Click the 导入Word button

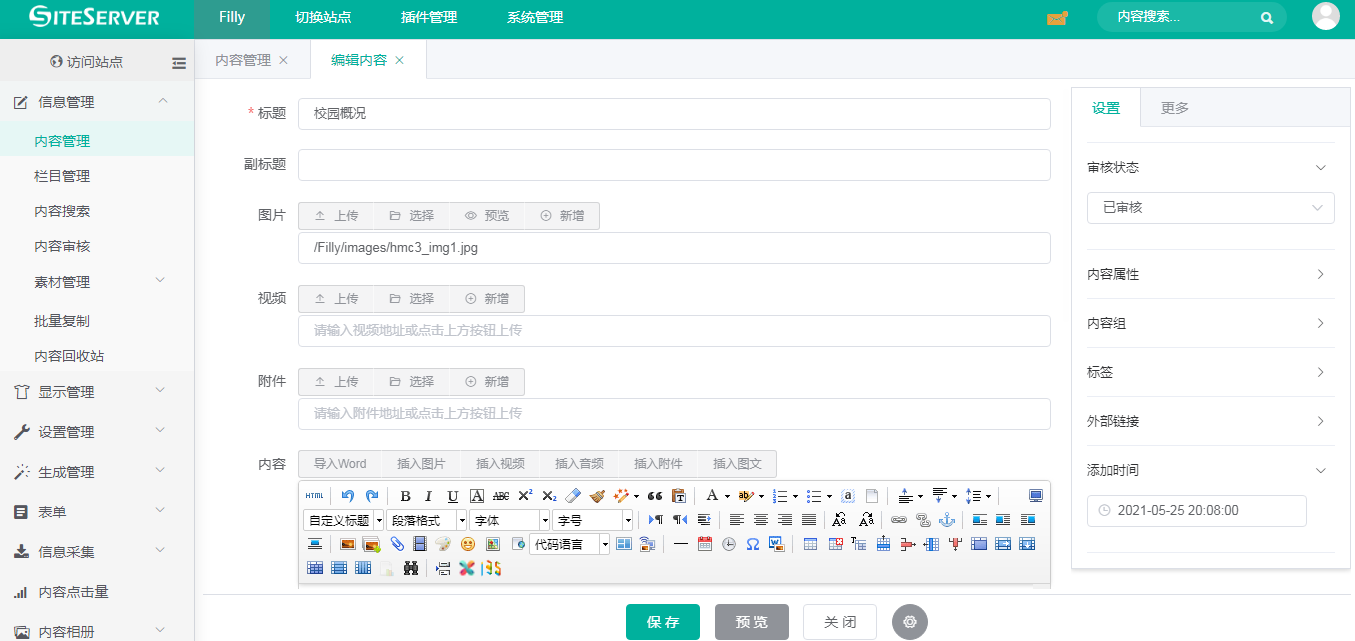pyautogui.click(x=340, y=464)
